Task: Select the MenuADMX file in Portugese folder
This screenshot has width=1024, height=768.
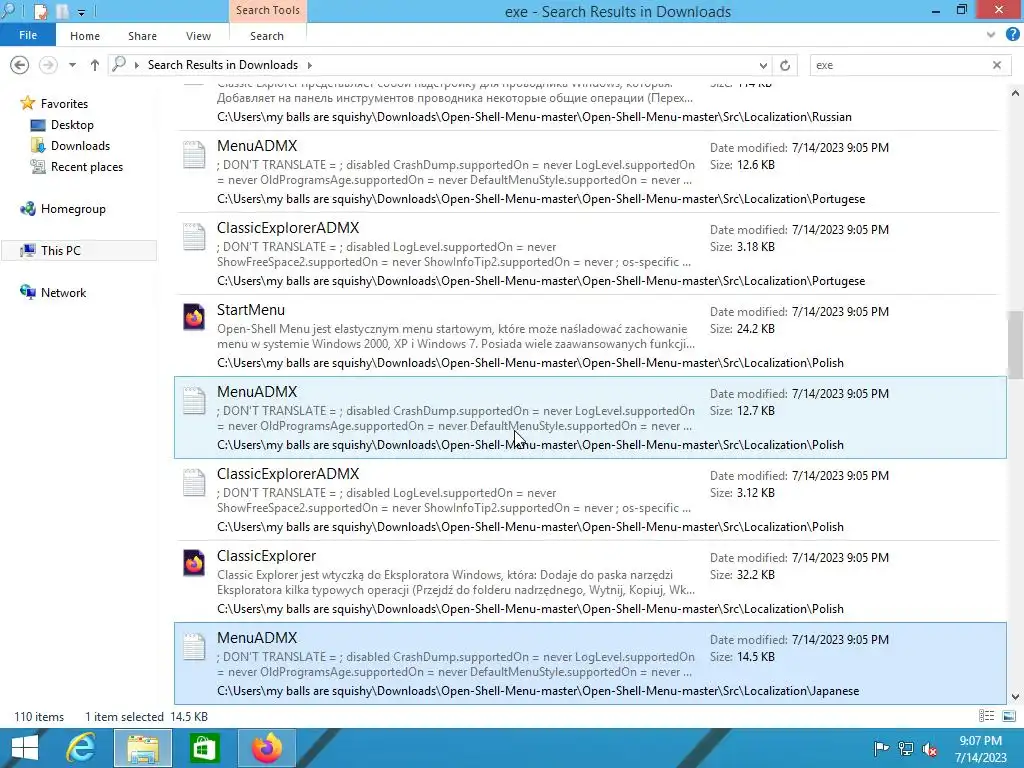Action: click(x=590, y=172)
